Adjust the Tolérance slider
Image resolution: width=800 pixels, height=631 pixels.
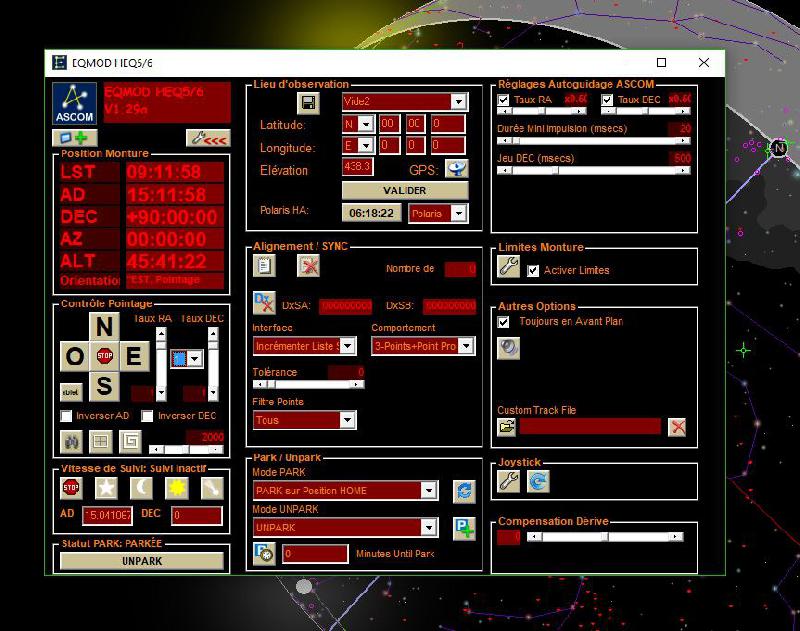[x=309, y=384]
